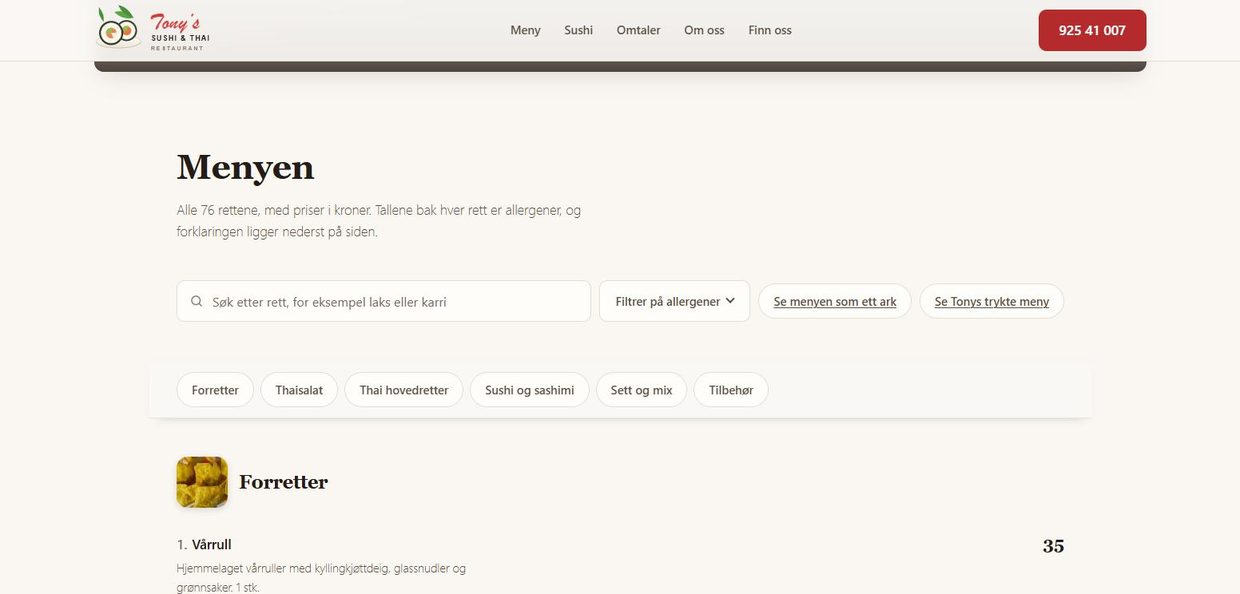The width and height of the screenshot is (1240, 594).
Task: Jump to the Thaisalat category
Action: (299, 390)
